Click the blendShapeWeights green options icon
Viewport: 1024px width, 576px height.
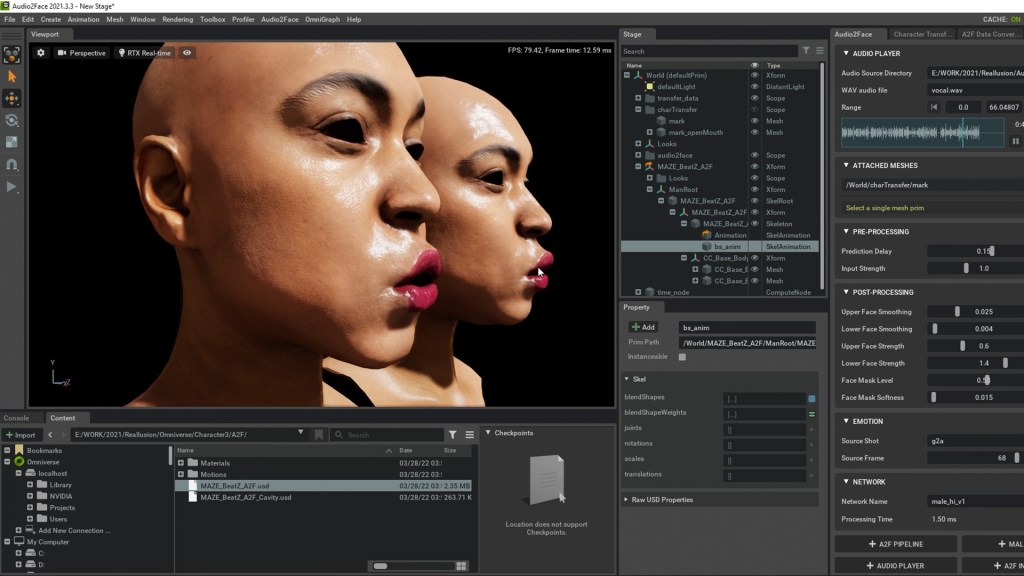(x=812, y=414)
